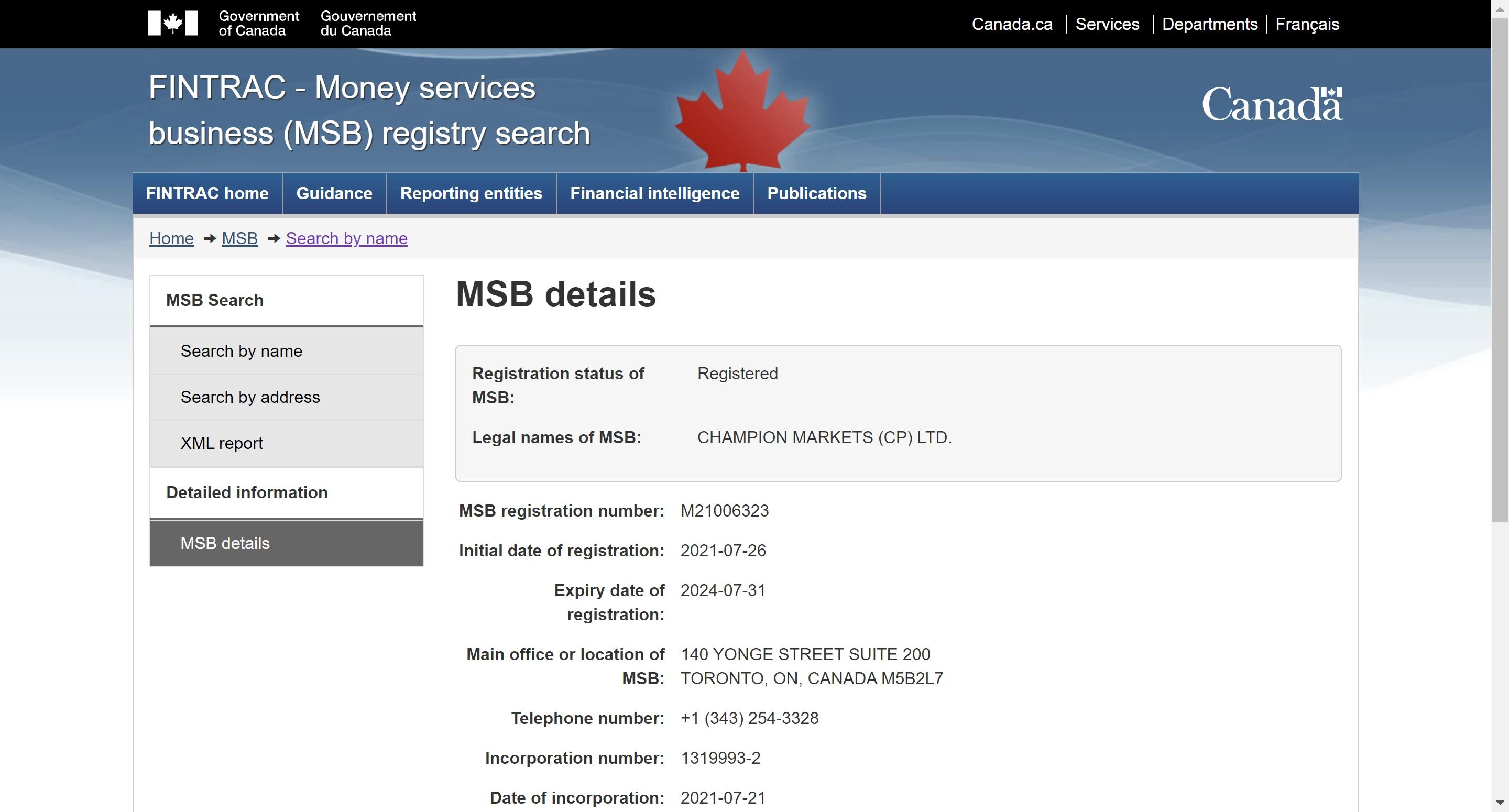Click the Registered status value
Screen dimensions: 1509x812
[738, 374]
